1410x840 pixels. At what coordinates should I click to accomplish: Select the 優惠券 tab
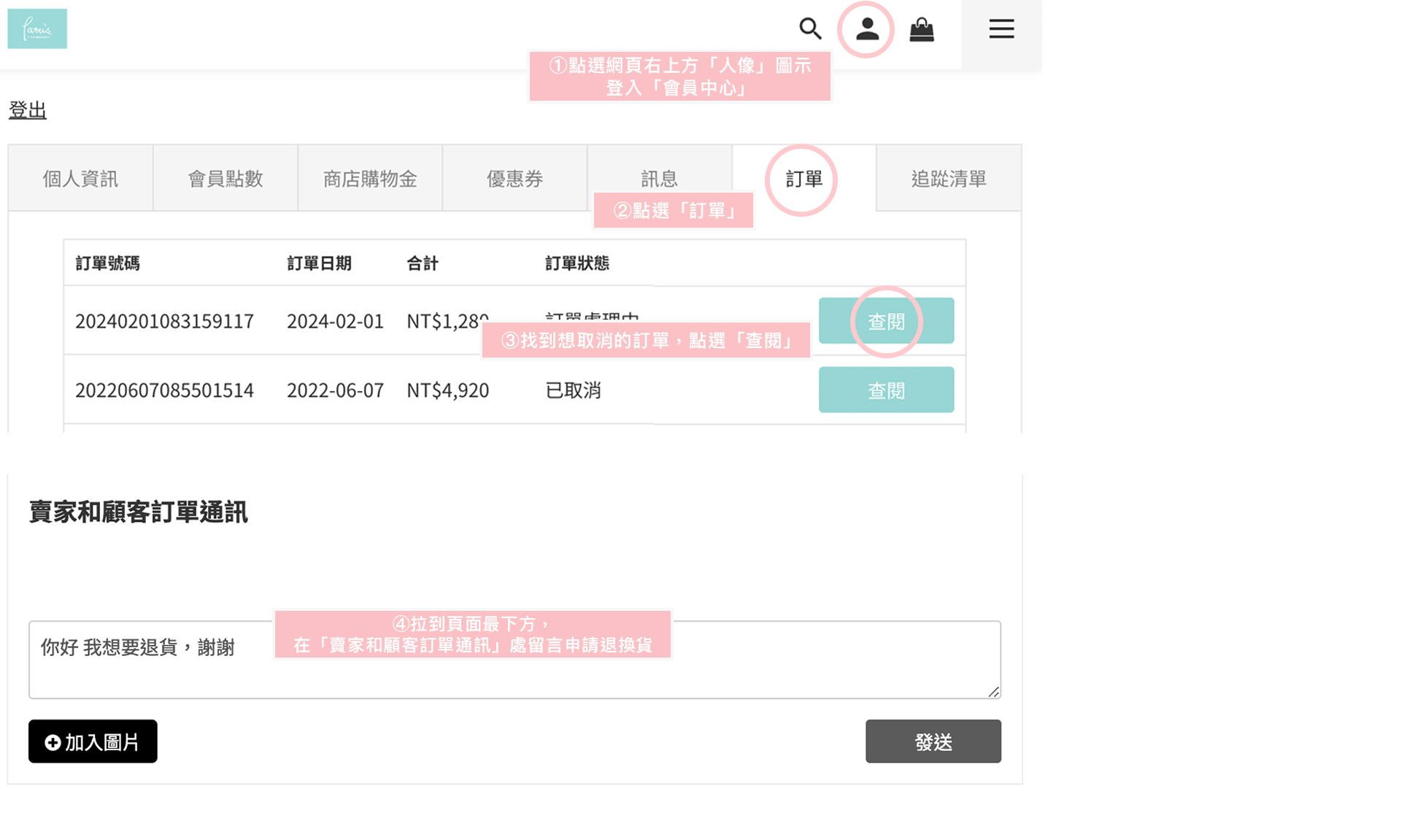tap(515, 179)
